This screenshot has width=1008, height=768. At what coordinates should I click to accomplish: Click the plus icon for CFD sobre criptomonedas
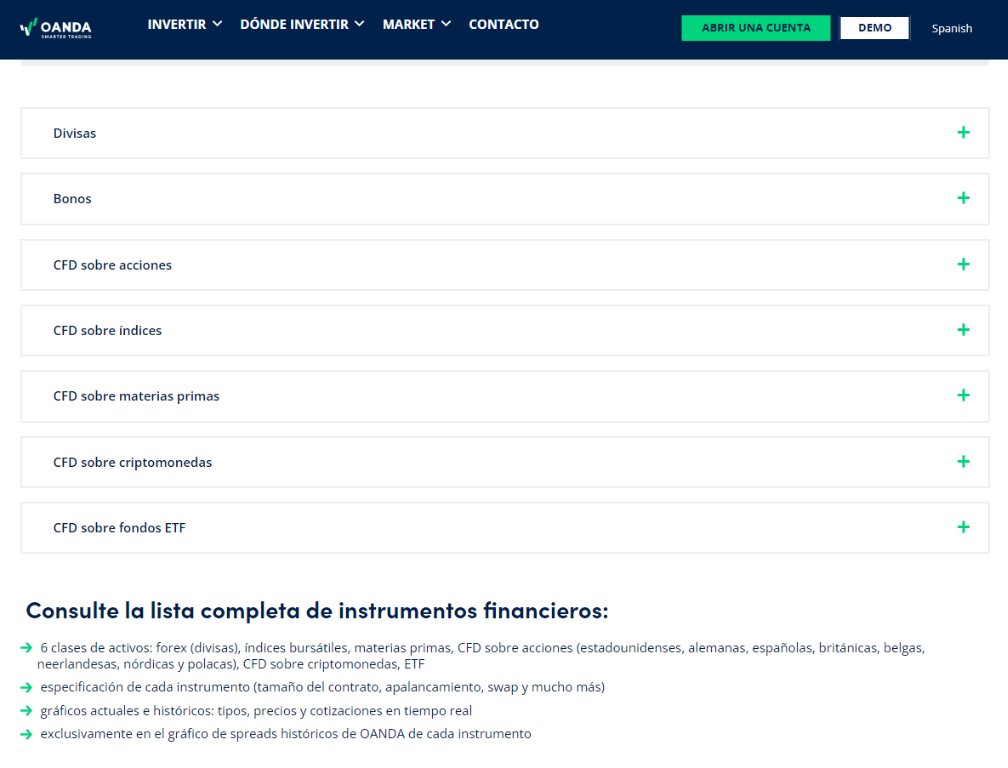coord(963,461)
